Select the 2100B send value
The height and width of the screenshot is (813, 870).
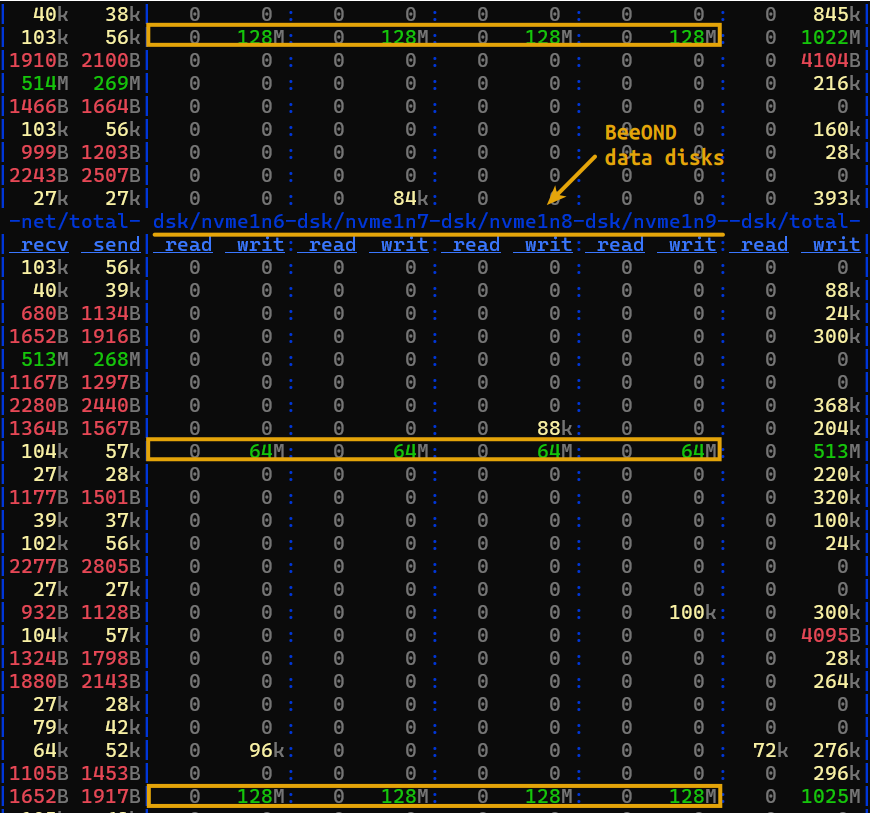[111, 60]
